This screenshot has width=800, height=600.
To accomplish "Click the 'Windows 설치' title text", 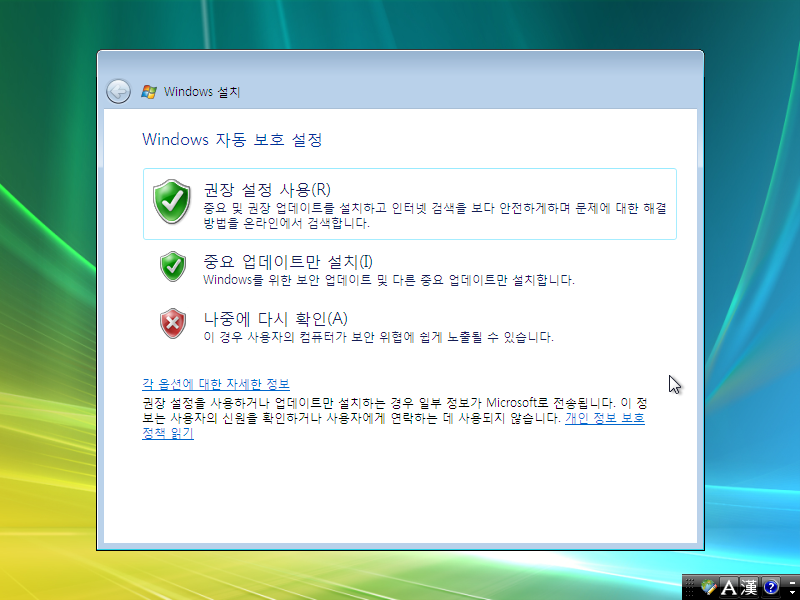I will (x=202, y=92).
